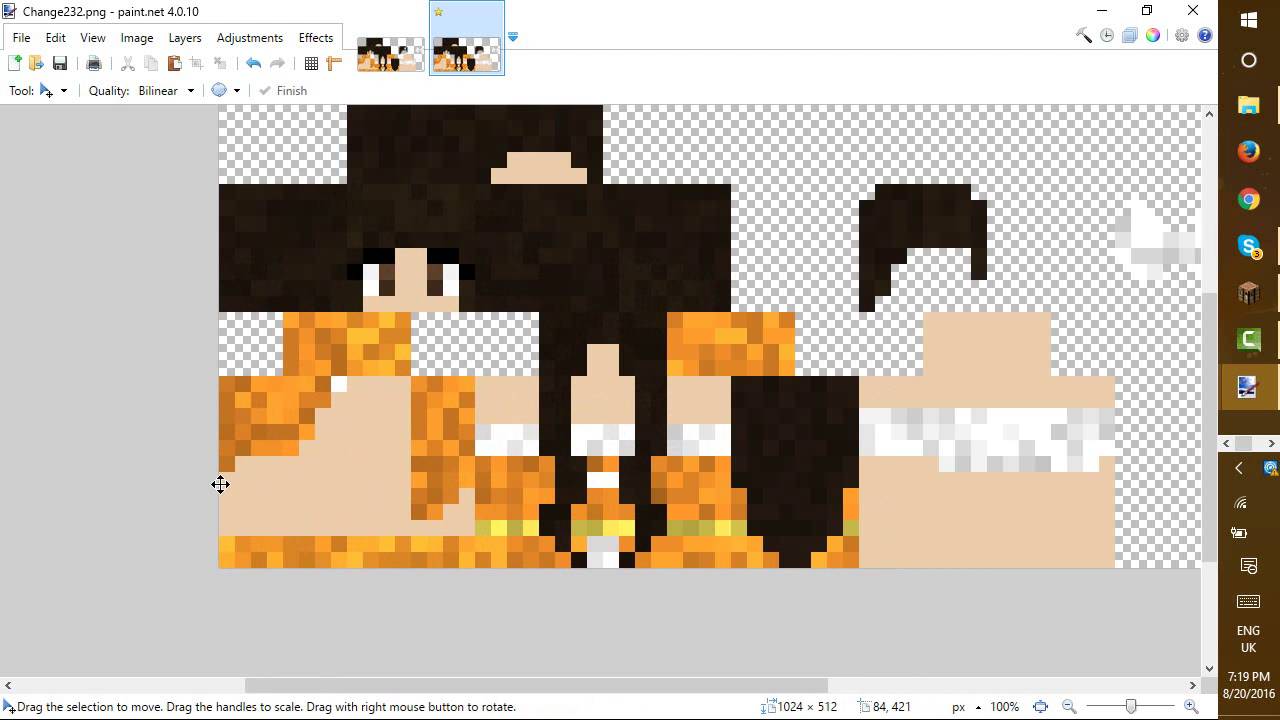The image size is (1280, 720).
Task: Zoom in with the plus magnifier
Action: (x=1191, y=706)
